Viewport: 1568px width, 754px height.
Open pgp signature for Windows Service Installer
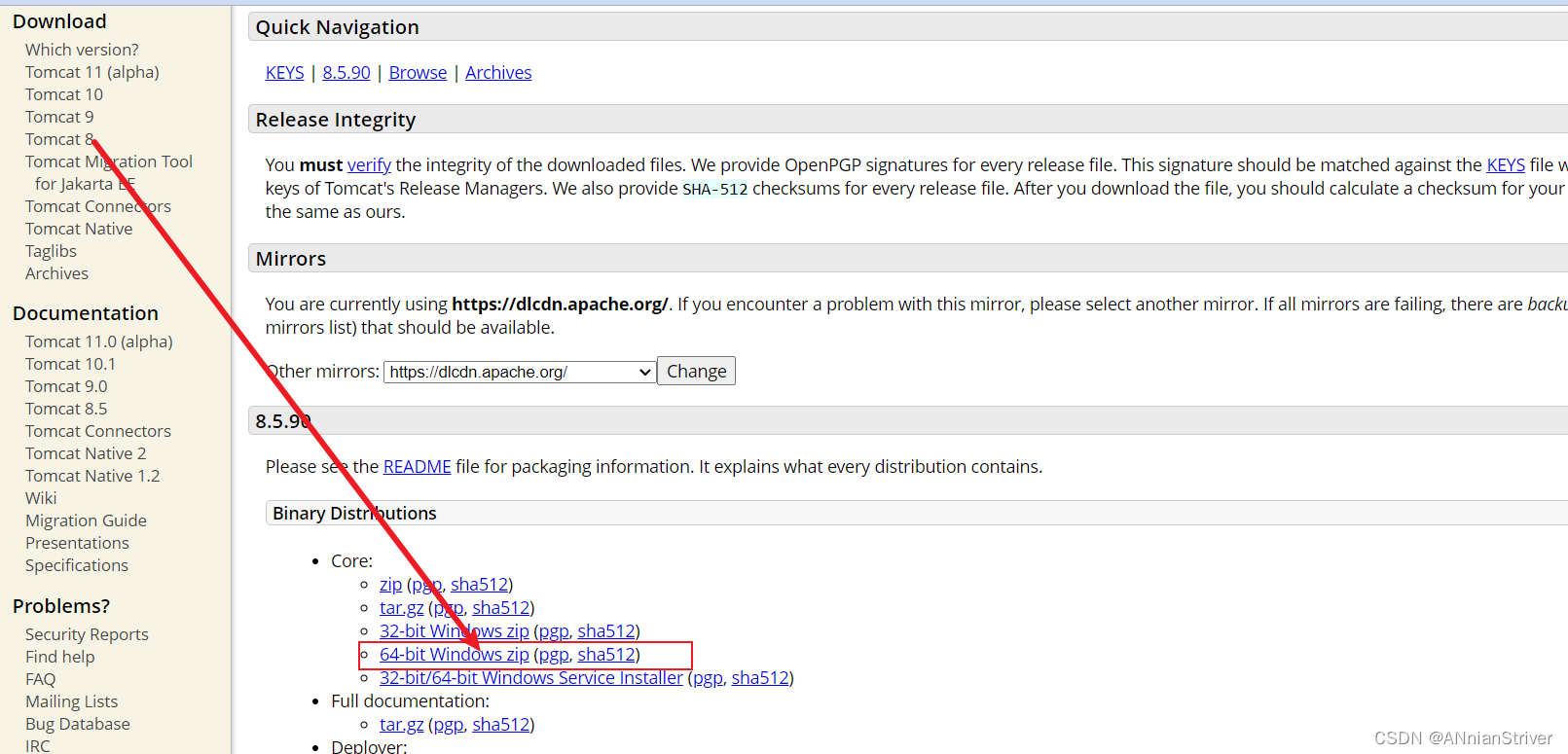708,678
